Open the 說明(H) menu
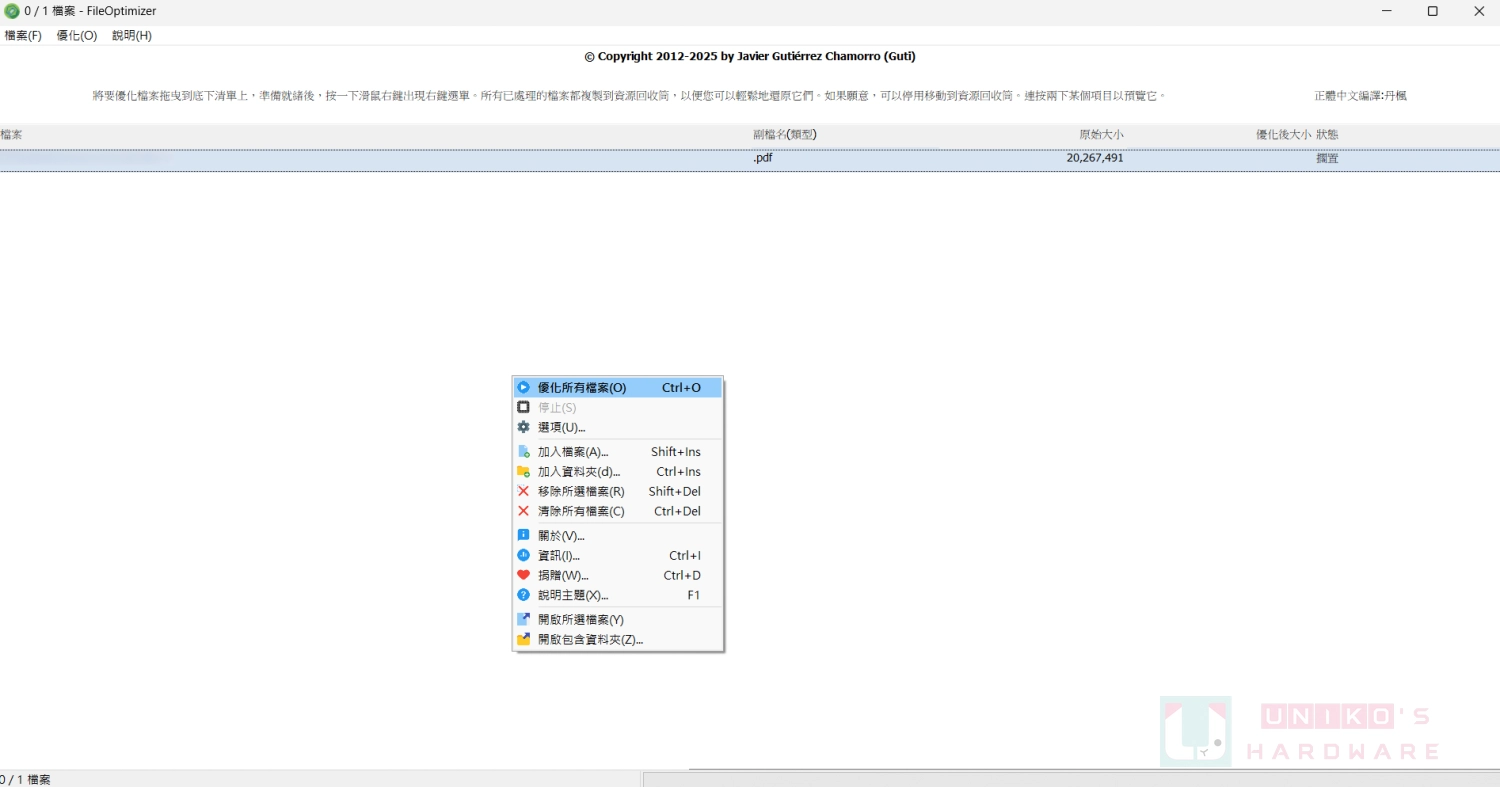 pos(132,36)
